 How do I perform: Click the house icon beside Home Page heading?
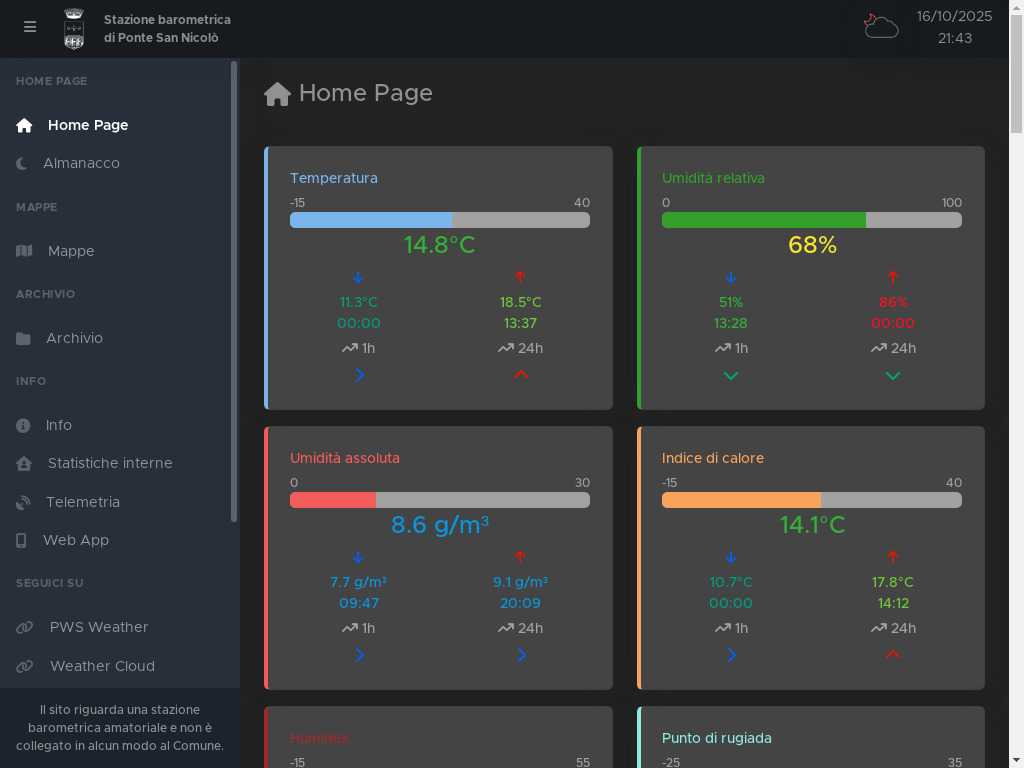tap(277, 94)
